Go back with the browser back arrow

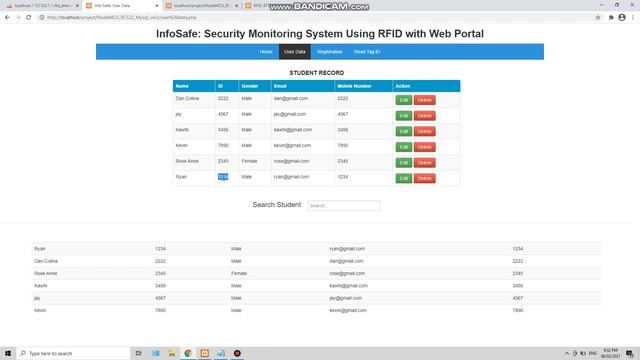[x=7, y=18]
